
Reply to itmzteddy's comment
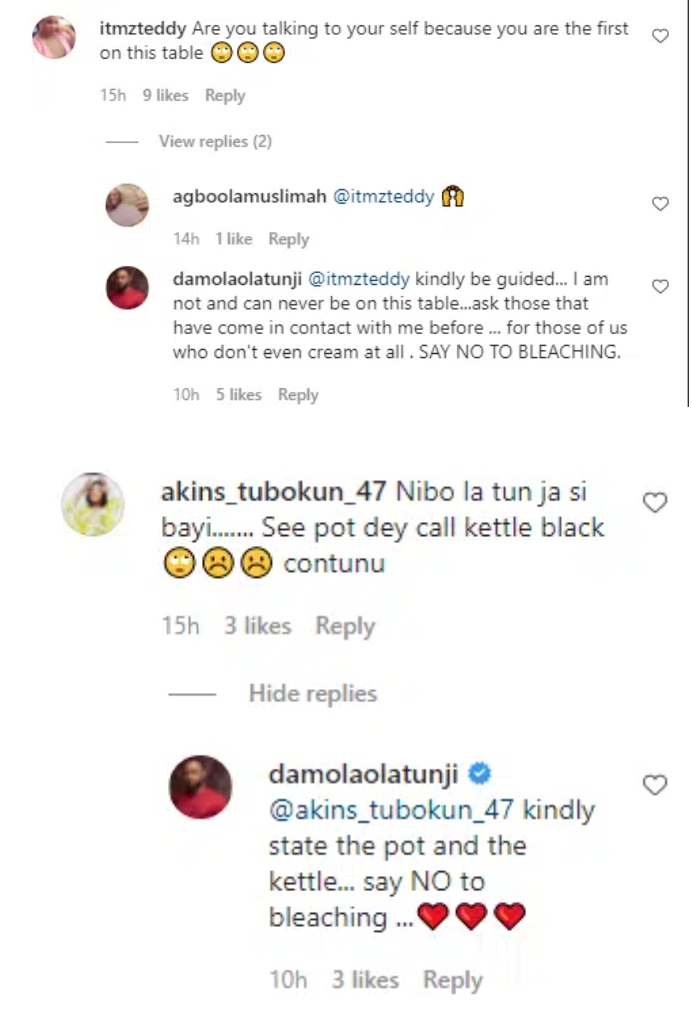point(225,95)
